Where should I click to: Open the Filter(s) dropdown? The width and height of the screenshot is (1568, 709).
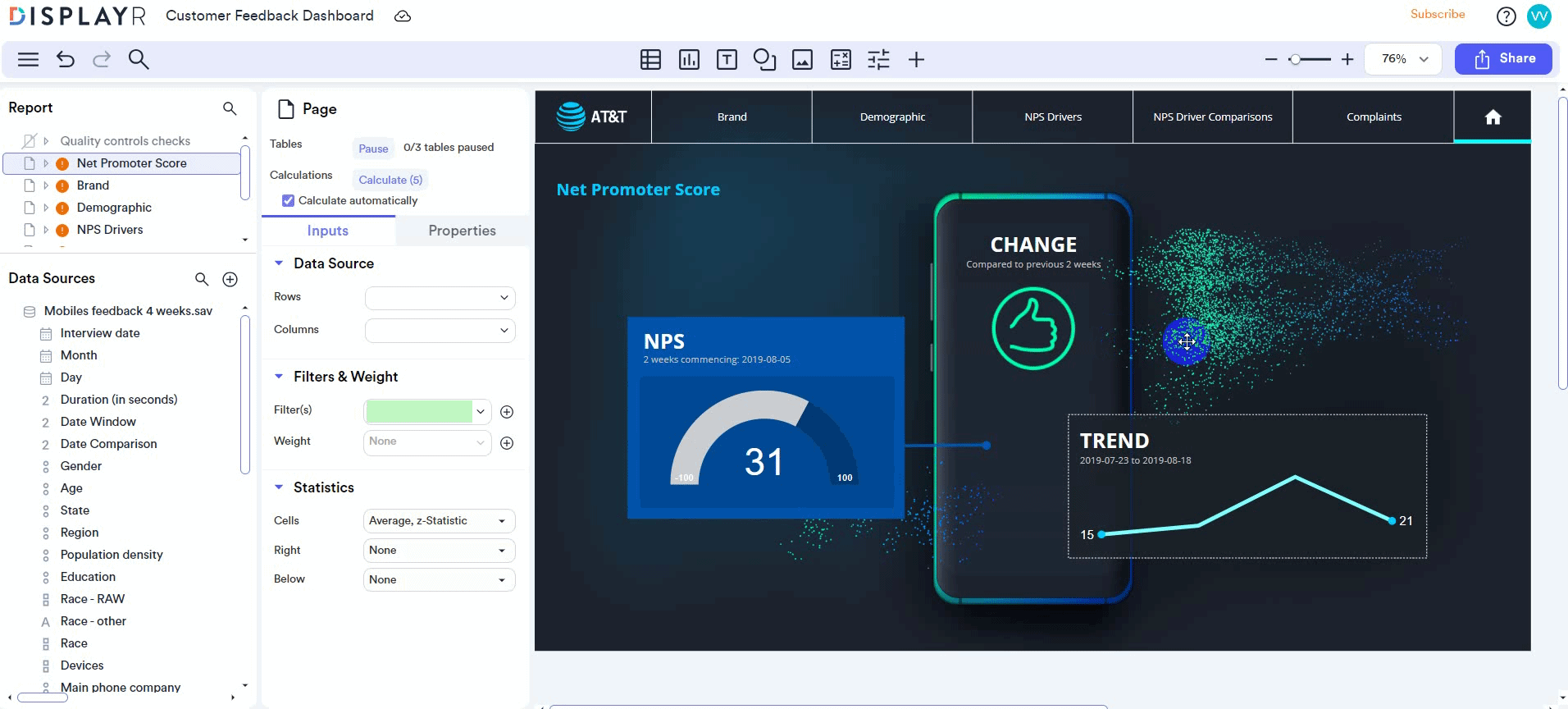(481, 411)
